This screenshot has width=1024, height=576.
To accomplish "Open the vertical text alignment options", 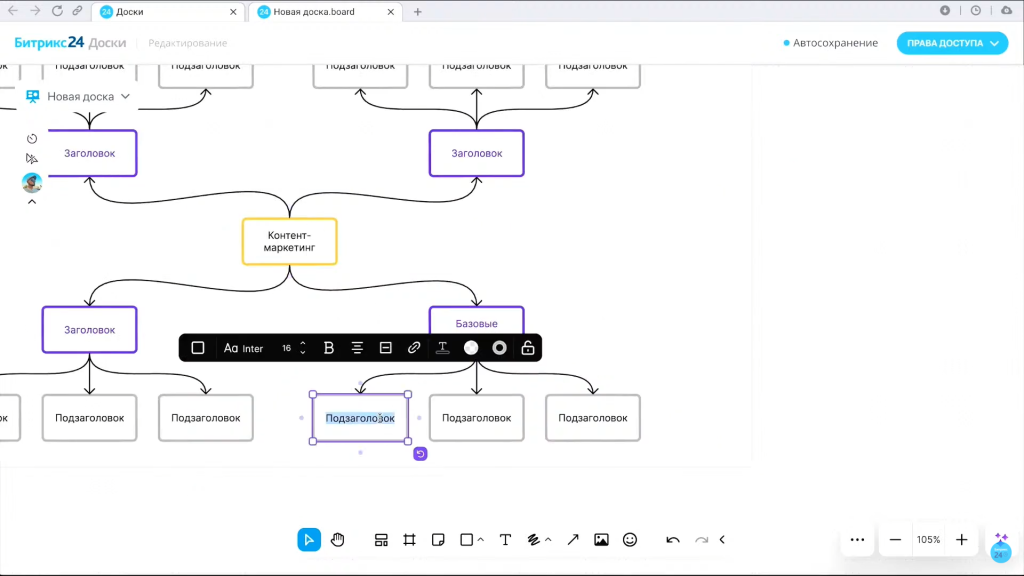I will [385, 348].
